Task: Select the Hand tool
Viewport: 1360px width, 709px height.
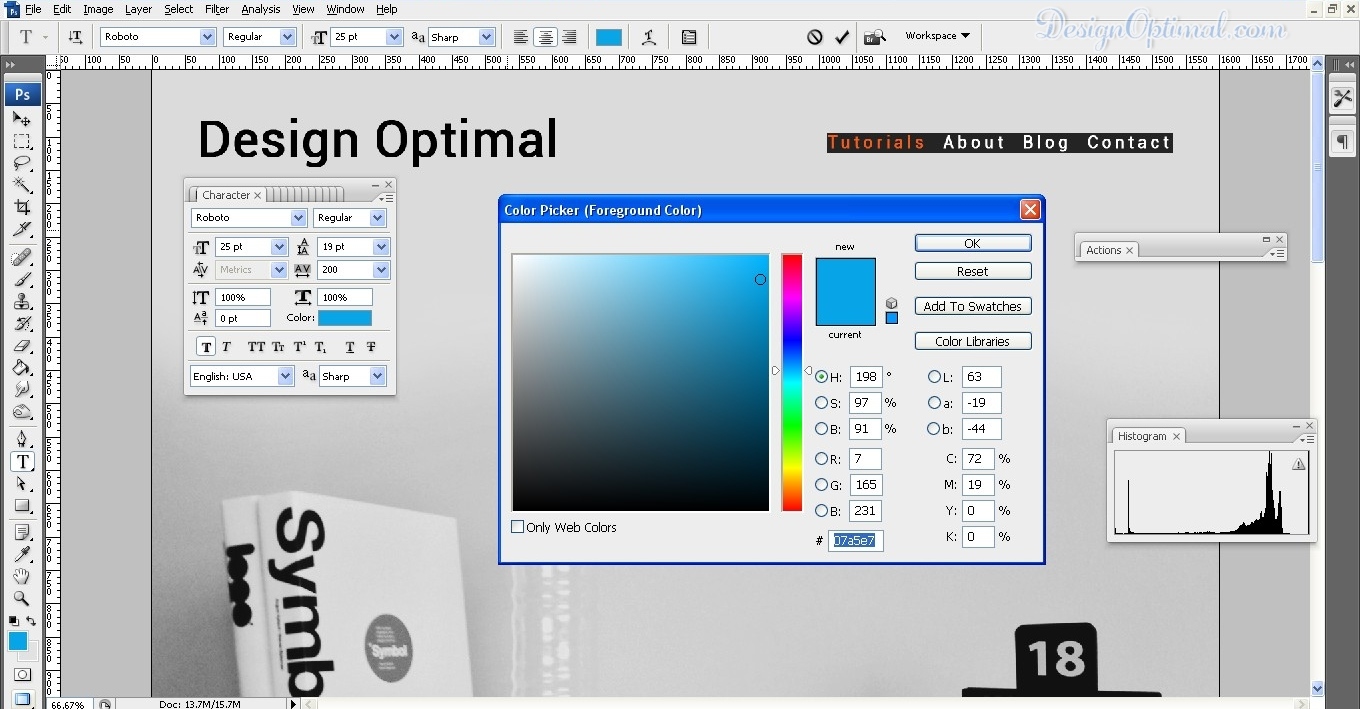Action: click(x=22, y=576)
